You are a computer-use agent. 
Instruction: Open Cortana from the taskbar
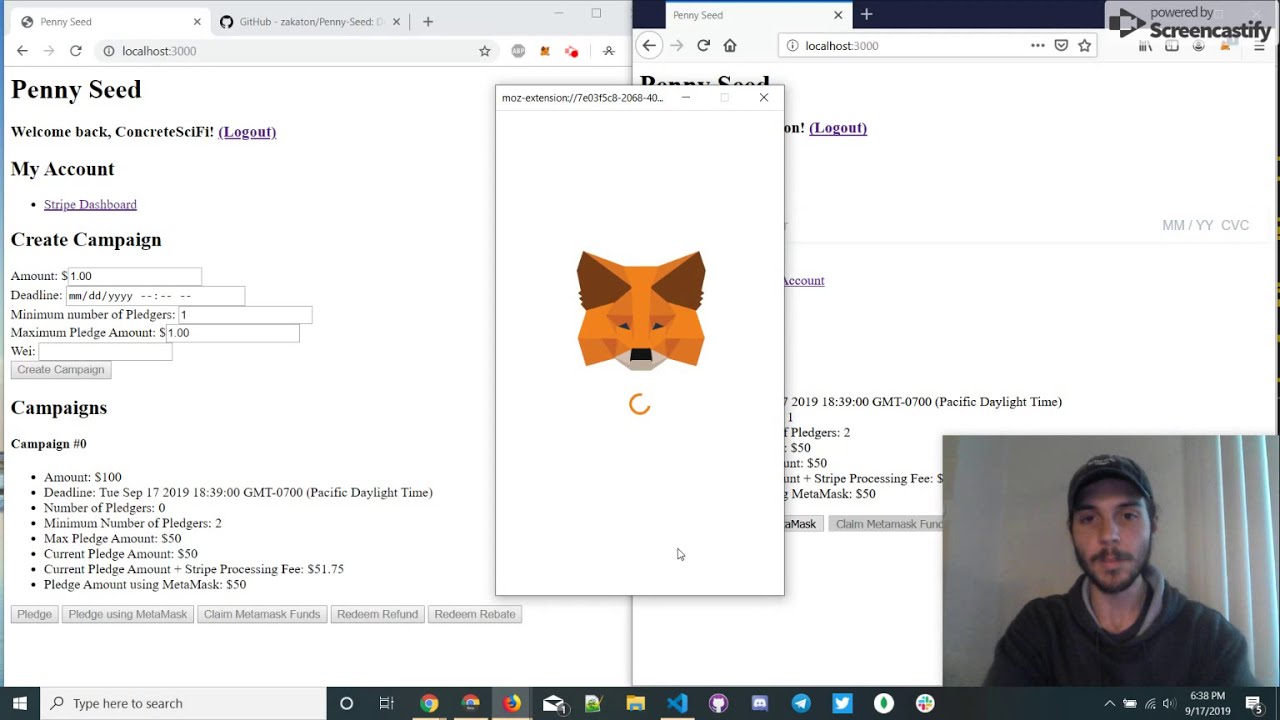coord(346,703)
